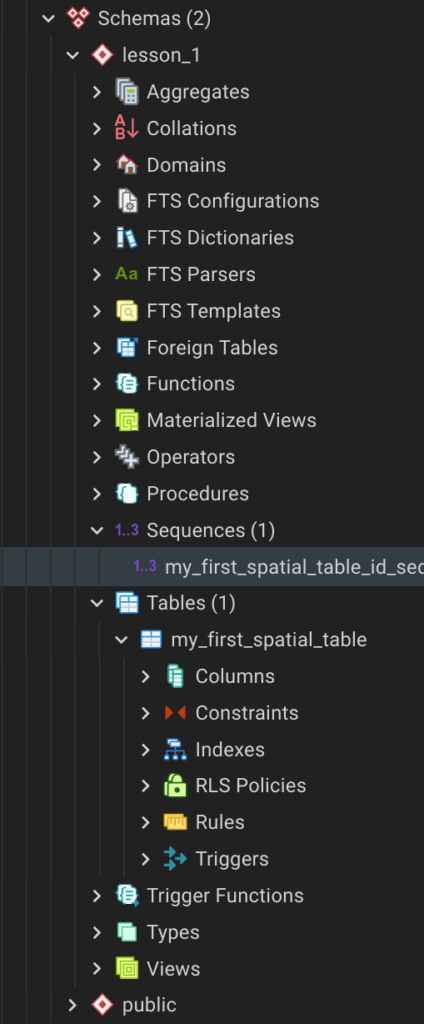This screenshot has height=1024, width=424.
Task: Click the RLS Policies padlock icon
Action: pyautogui.click(x=175, y=786)
